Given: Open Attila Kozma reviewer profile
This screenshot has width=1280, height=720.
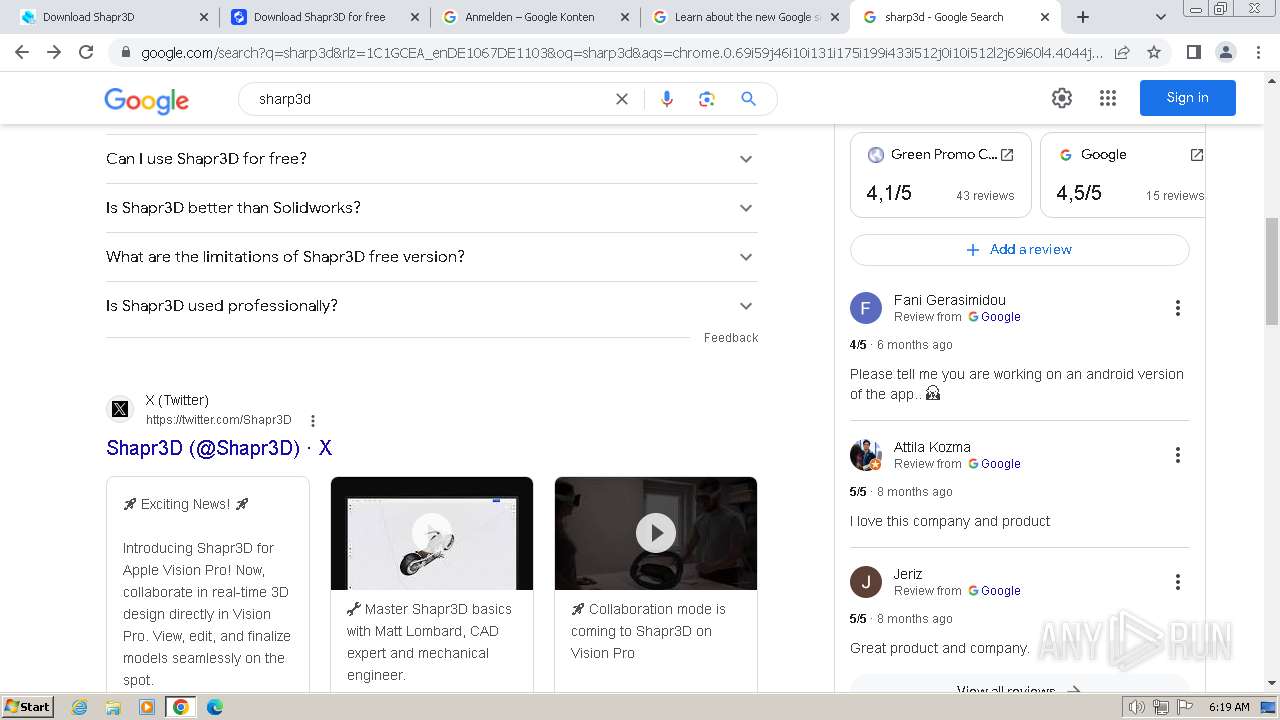Looking at the screenshot, I should click(931, 447).
